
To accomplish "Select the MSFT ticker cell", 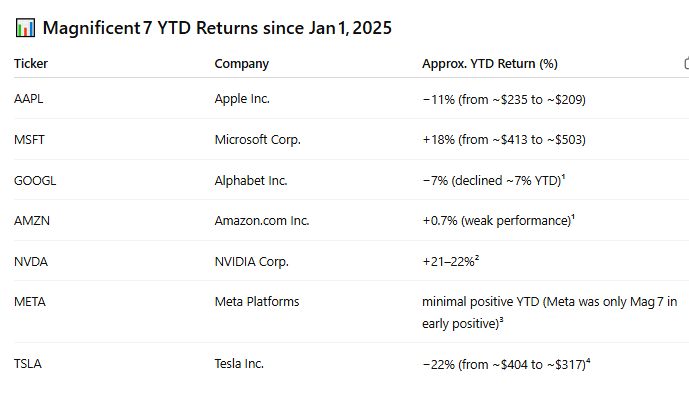I will (x=31, y=140).
